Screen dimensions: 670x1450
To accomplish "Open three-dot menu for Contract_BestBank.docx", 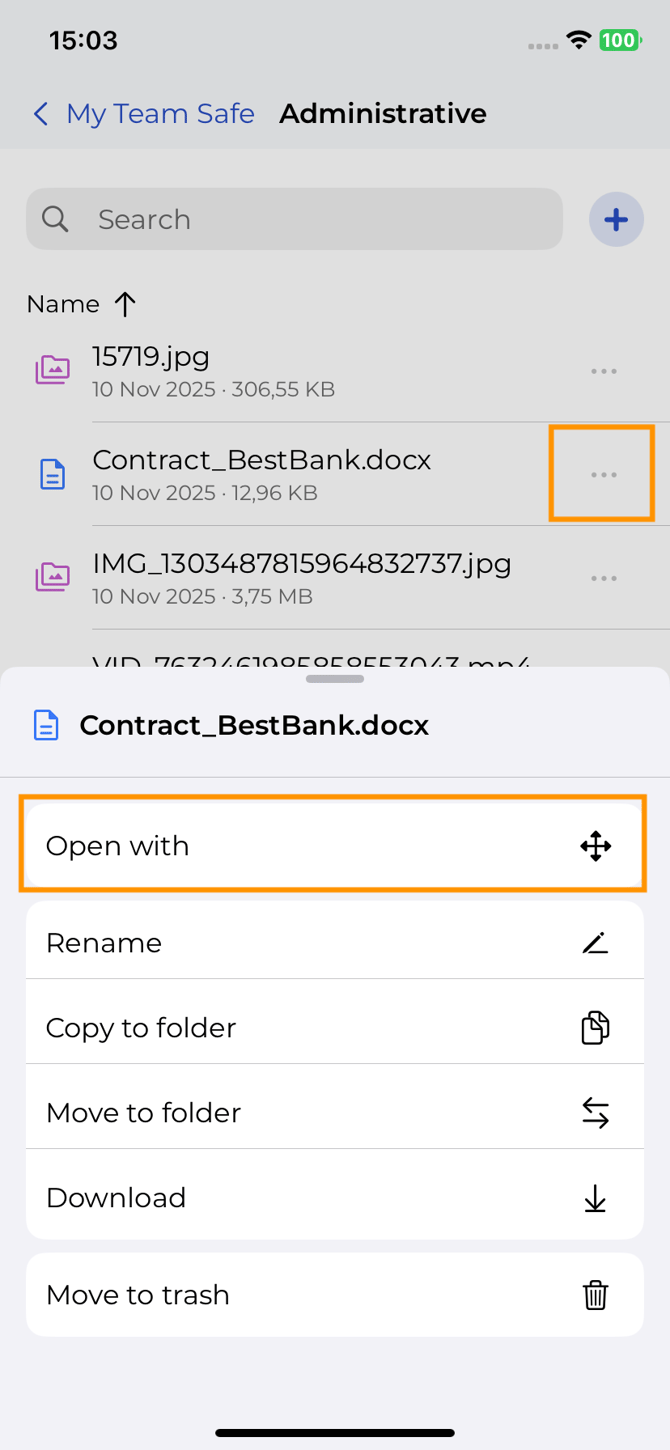I will [x=603, y=475].
